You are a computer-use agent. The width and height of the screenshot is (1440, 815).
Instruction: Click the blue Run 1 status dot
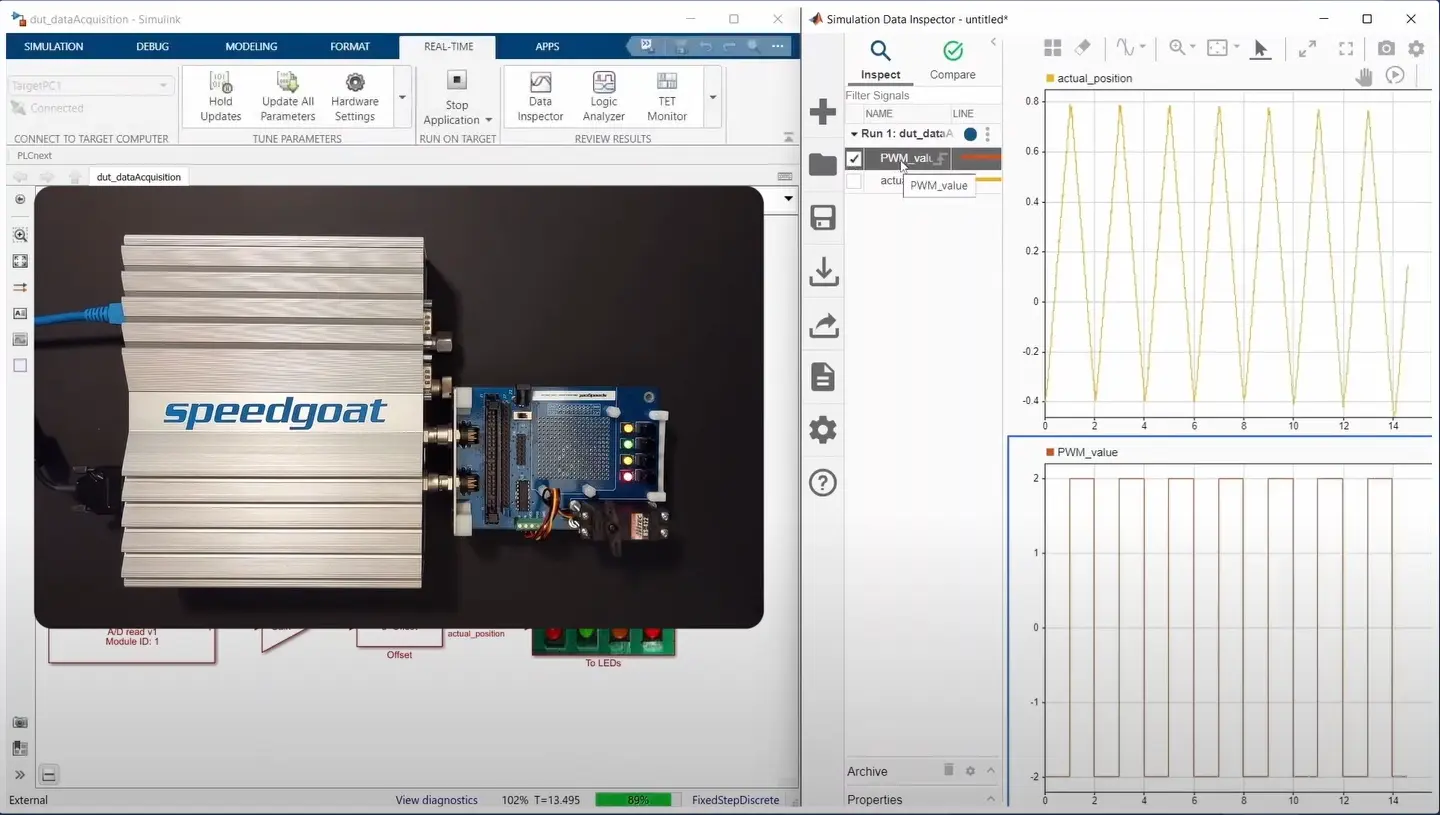tap(970, 134)
